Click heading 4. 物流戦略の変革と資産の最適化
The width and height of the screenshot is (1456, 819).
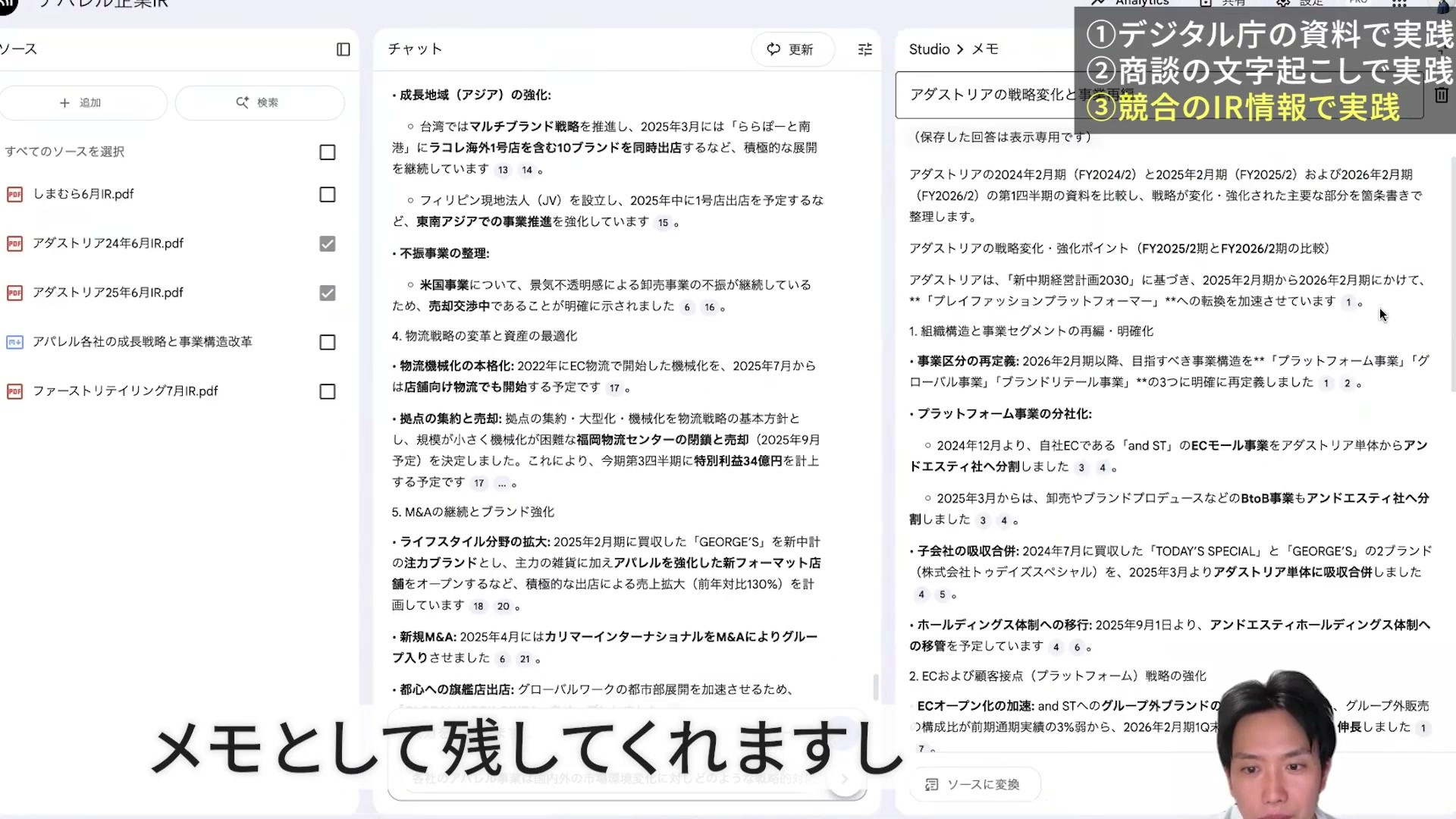pyautogui.click(x=485, y=336)
